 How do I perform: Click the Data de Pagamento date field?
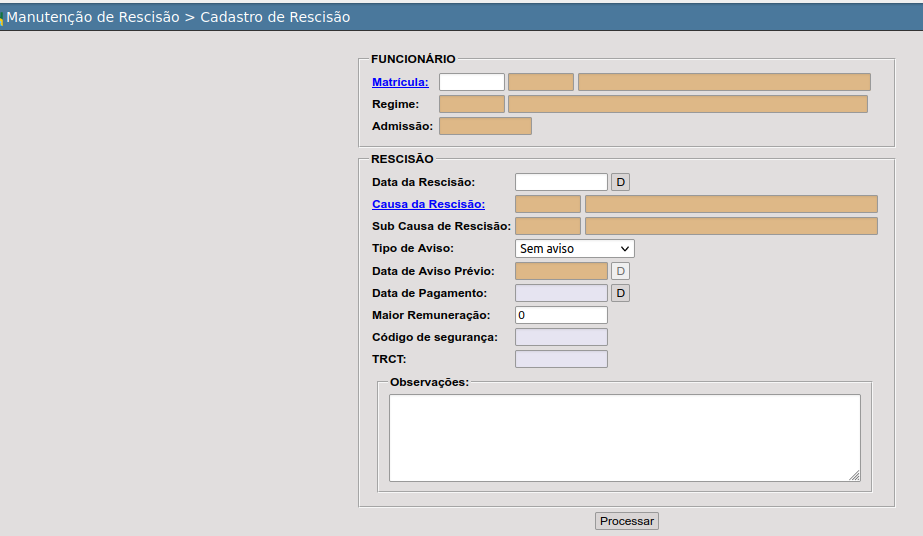[560, 293]
